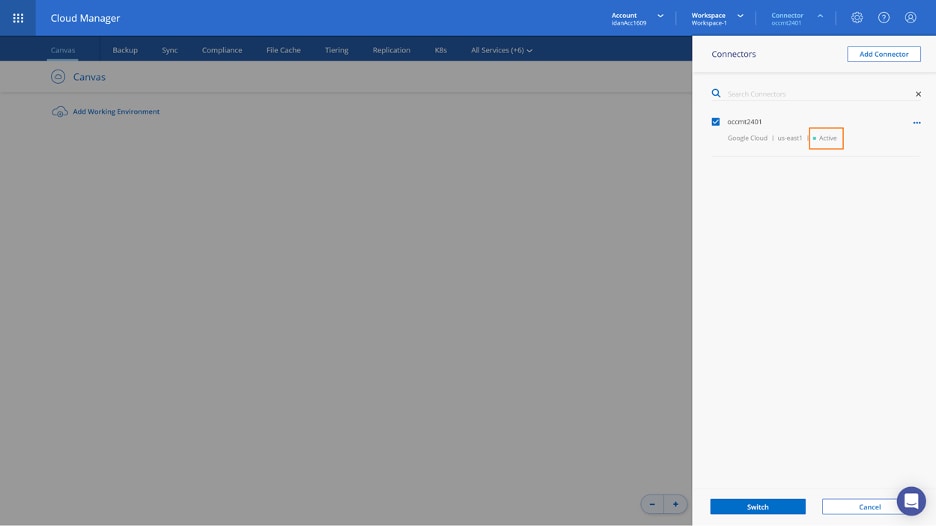The width and height of the screenshot is (936, 526).
Task: Click the Add Working Environment cloud icon
Action: [60, 112]
